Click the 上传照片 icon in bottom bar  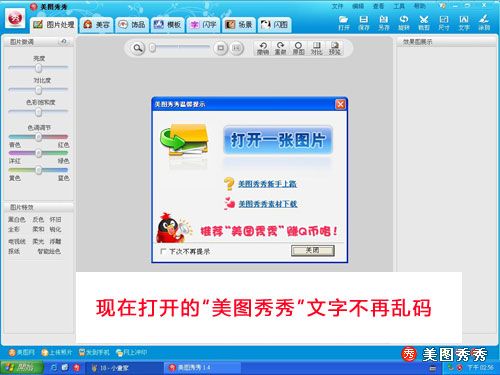44,352
